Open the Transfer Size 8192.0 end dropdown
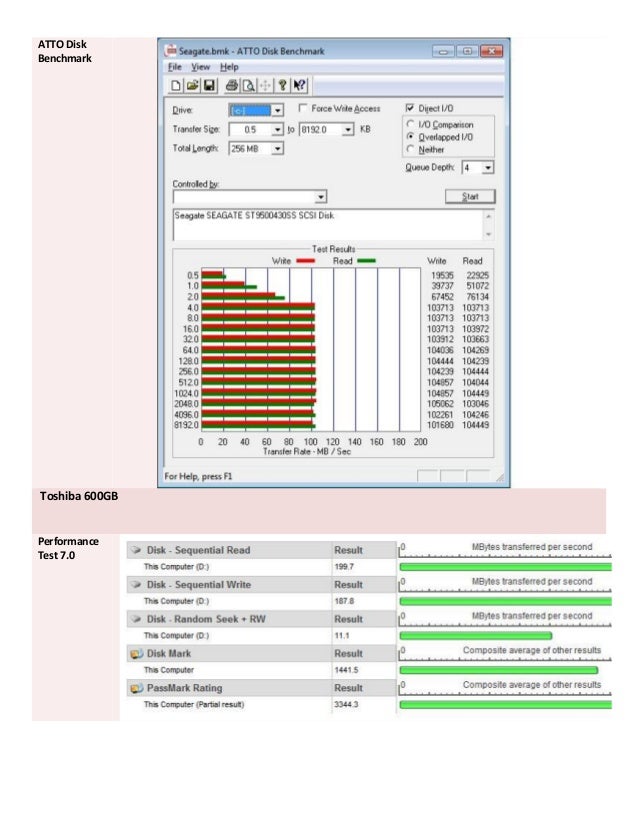 coord(348,130)
